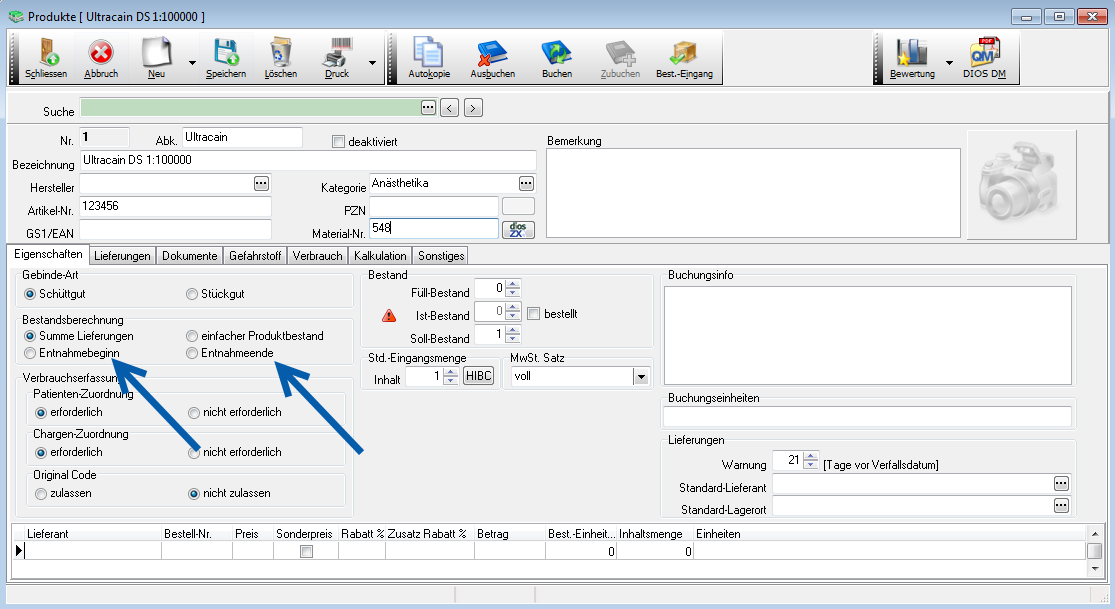Select Original Code nicht zulassen radio
The height and width of the screenshot is (609, 1115).
click(193, 494)
